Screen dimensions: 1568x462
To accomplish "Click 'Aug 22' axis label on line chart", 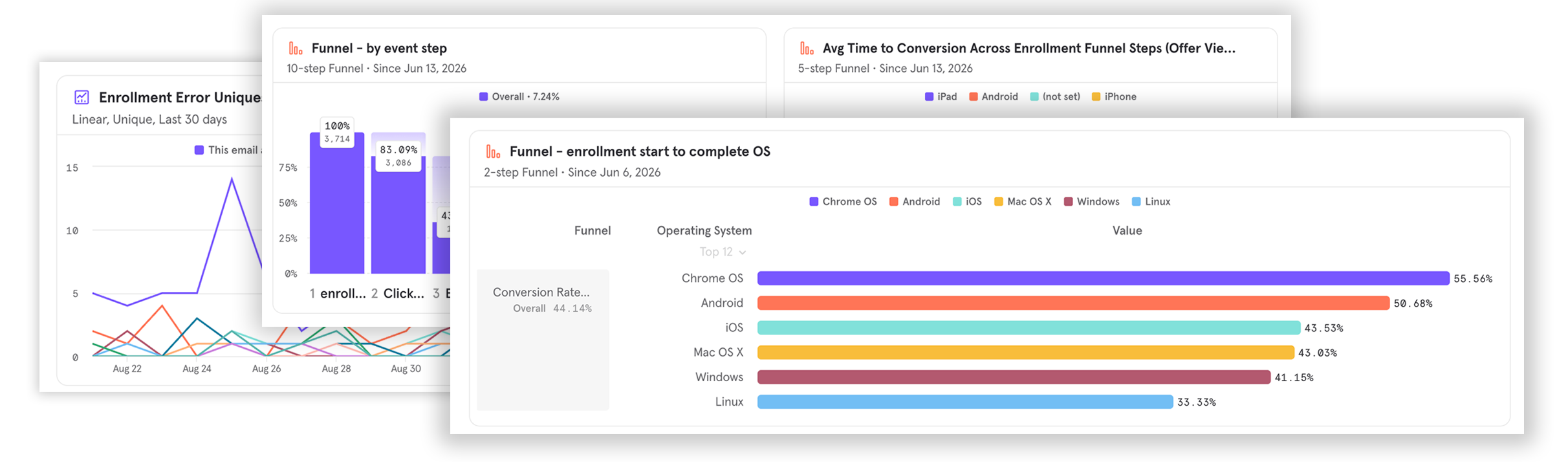I will click(x=127, y=369).
